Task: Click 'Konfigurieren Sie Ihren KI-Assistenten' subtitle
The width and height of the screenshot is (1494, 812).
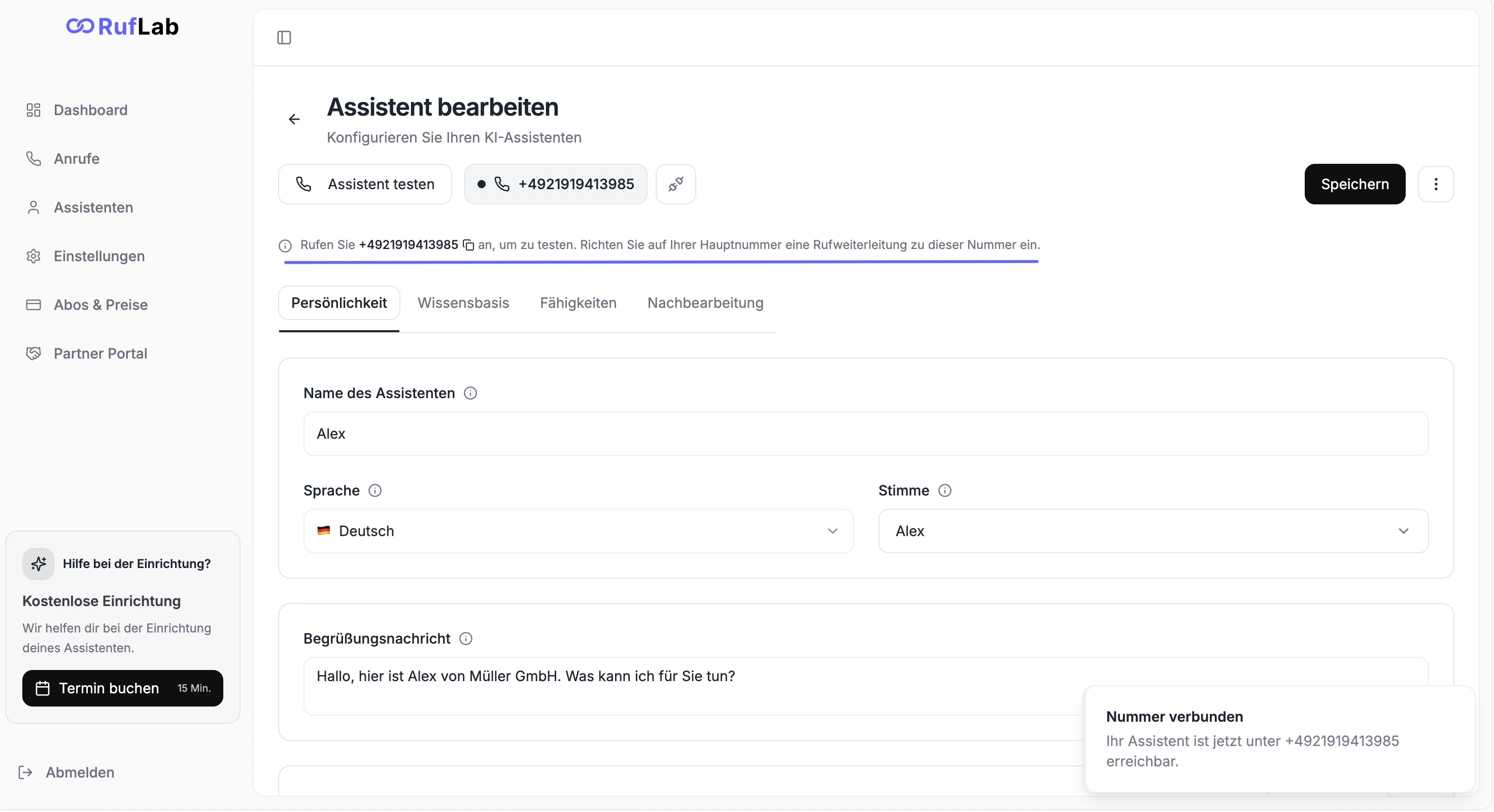Action: click(454, 138)
